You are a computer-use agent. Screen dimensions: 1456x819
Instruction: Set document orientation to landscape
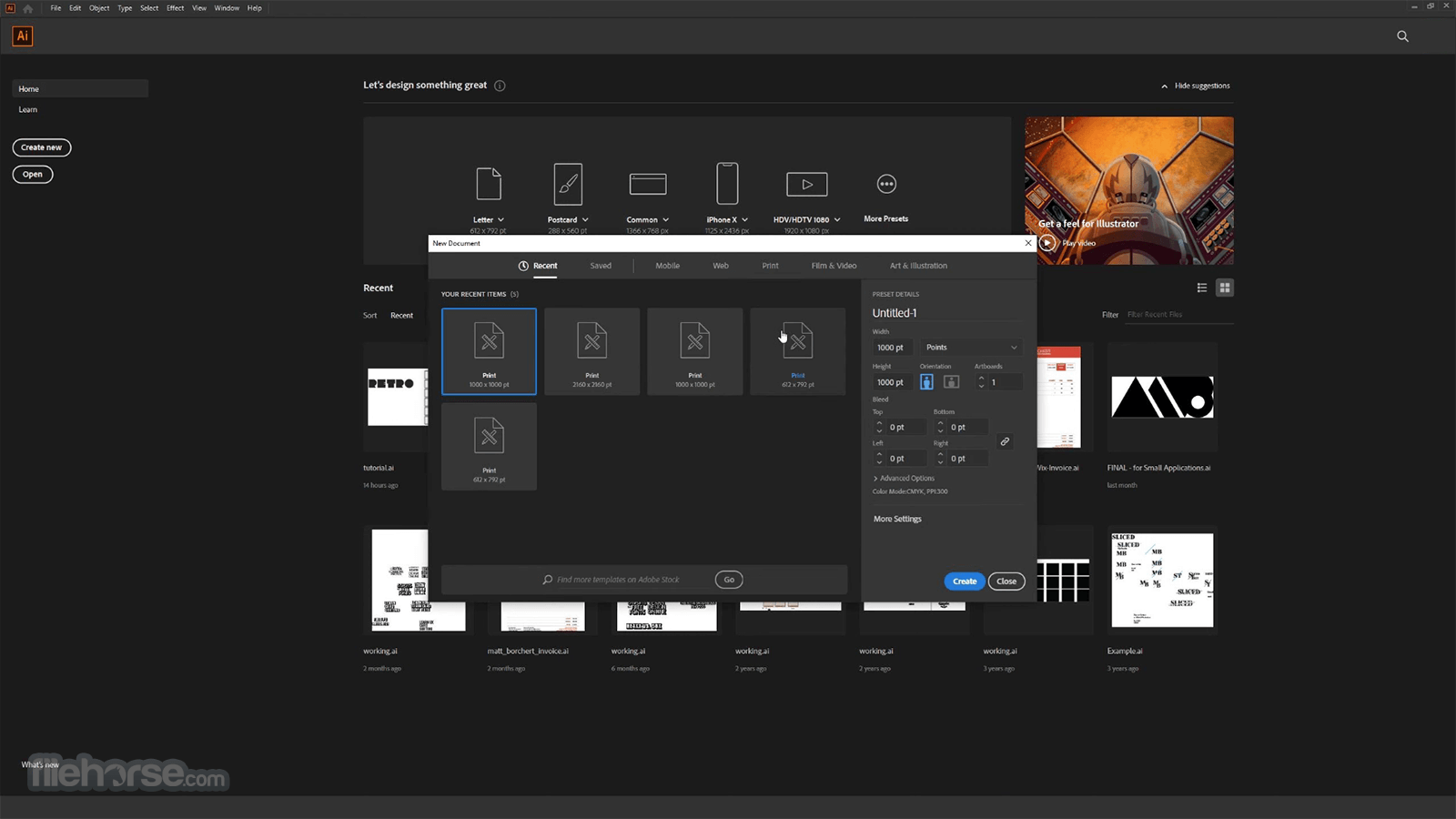(951, 381)
